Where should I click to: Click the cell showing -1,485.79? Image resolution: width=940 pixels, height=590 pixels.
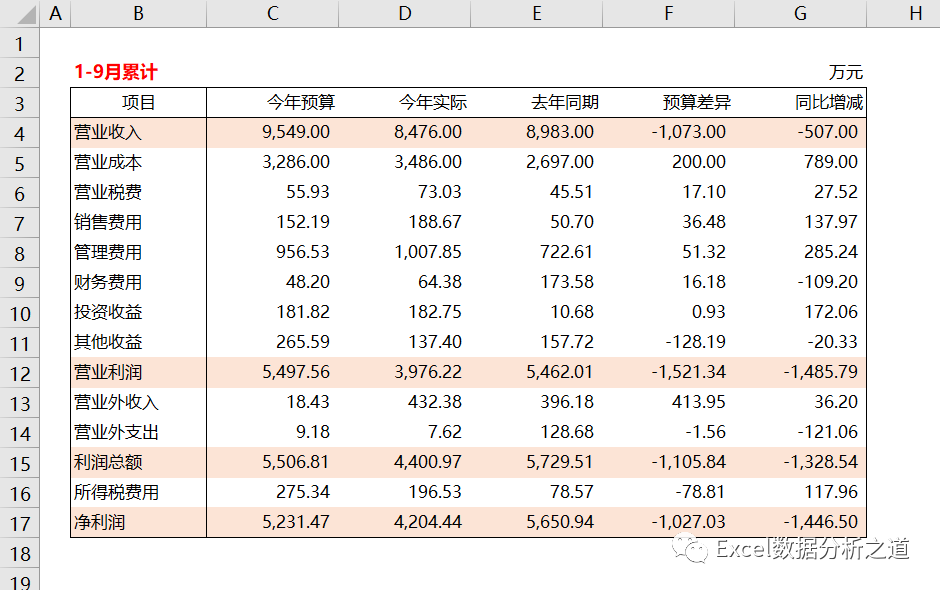point(800,372)
